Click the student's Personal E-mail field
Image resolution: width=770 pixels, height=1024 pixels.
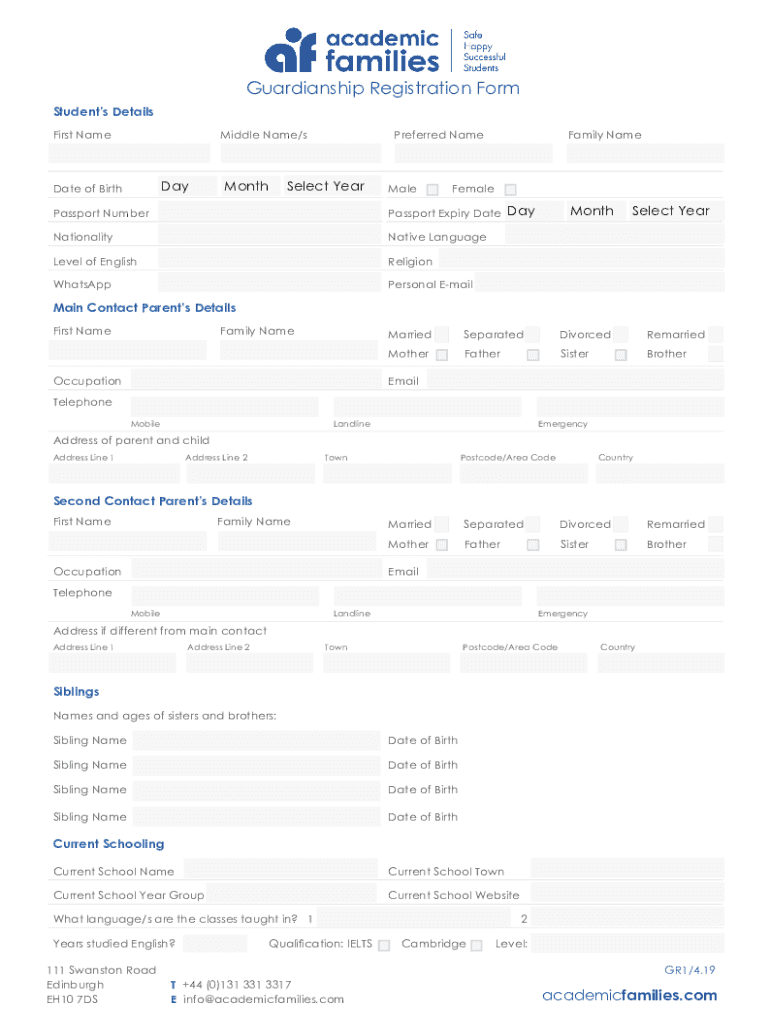click(x=599, y=285)
